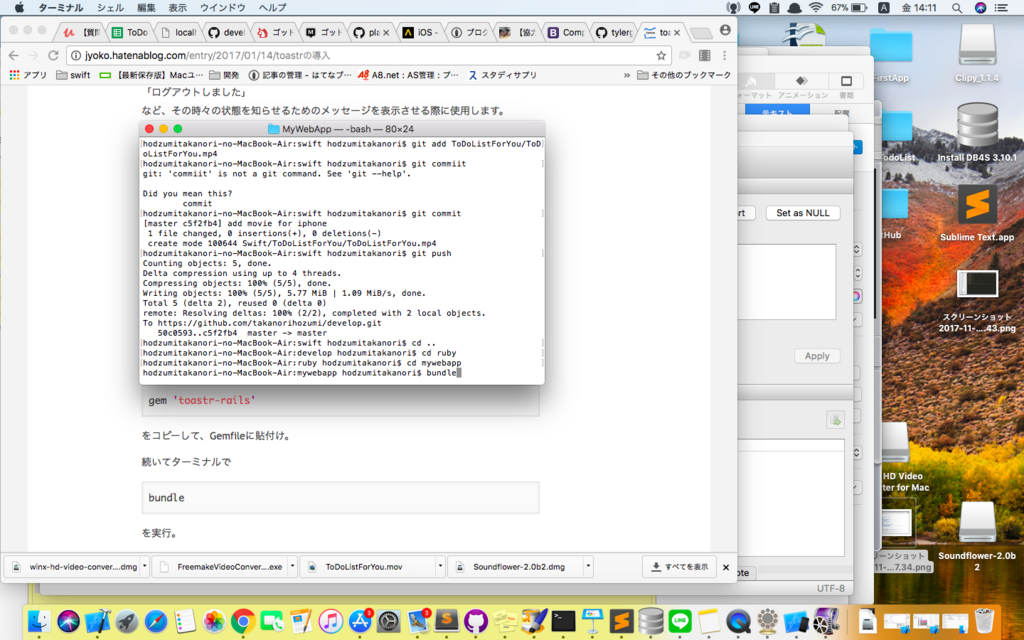The height and width of the screenshot is (640, 1024).
Task: Open the 編集 menu
Action: [x=146, y=8]
